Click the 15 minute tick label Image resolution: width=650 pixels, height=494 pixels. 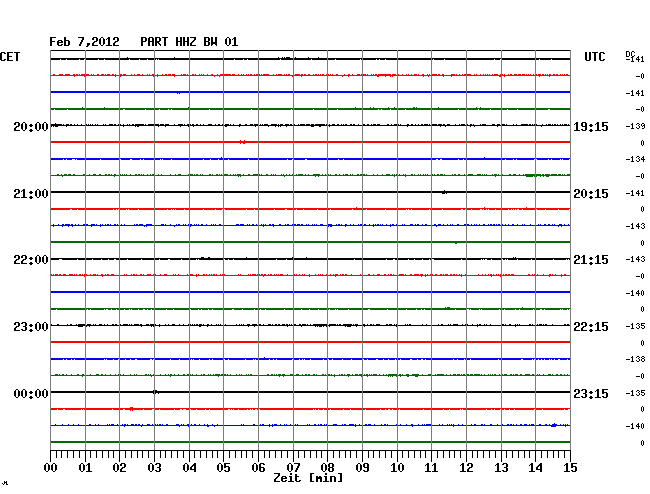tap(569, 467)
